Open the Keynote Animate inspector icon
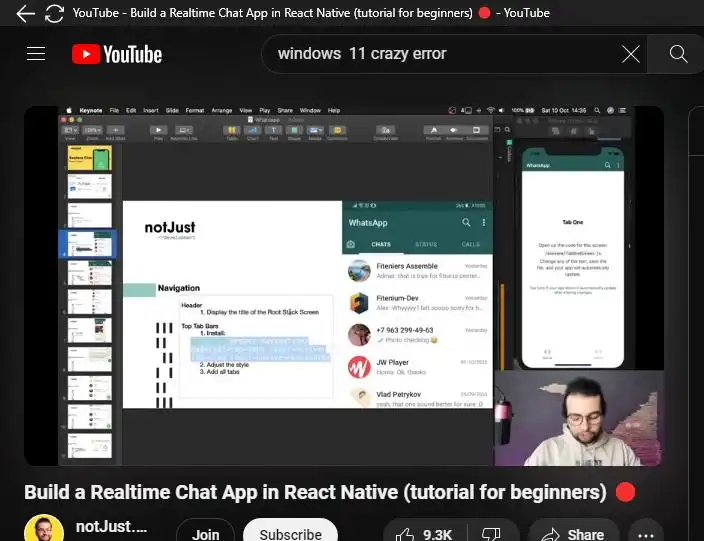This screenshot has width=704, height=541. coord(453,130)
